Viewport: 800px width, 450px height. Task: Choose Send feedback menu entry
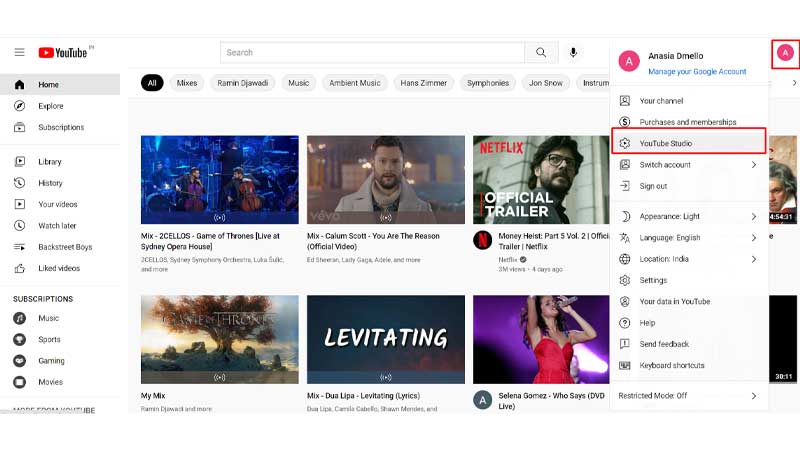(x=689, y=344)
